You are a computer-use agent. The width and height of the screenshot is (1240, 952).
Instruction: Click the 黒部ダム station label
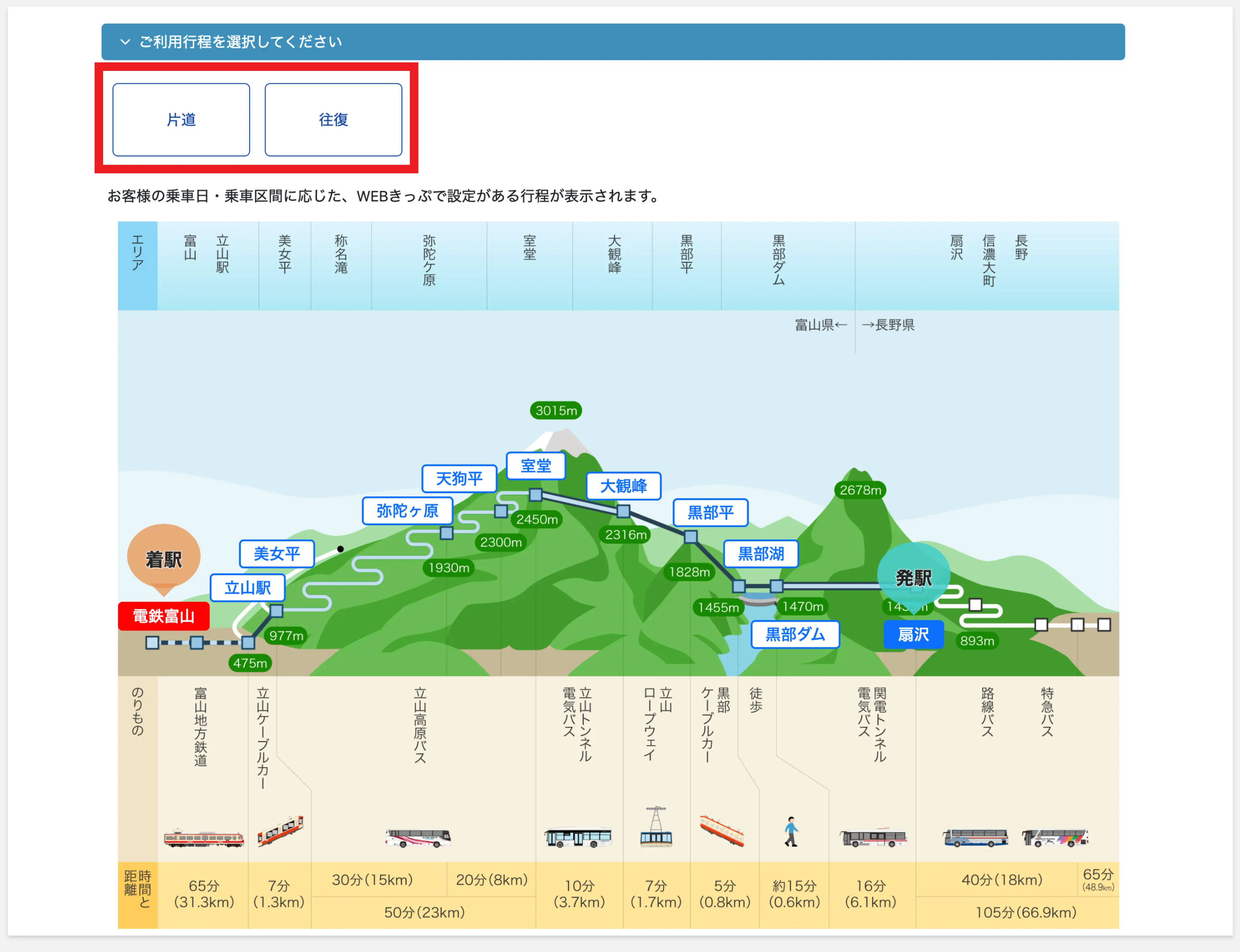coord(795,635)
